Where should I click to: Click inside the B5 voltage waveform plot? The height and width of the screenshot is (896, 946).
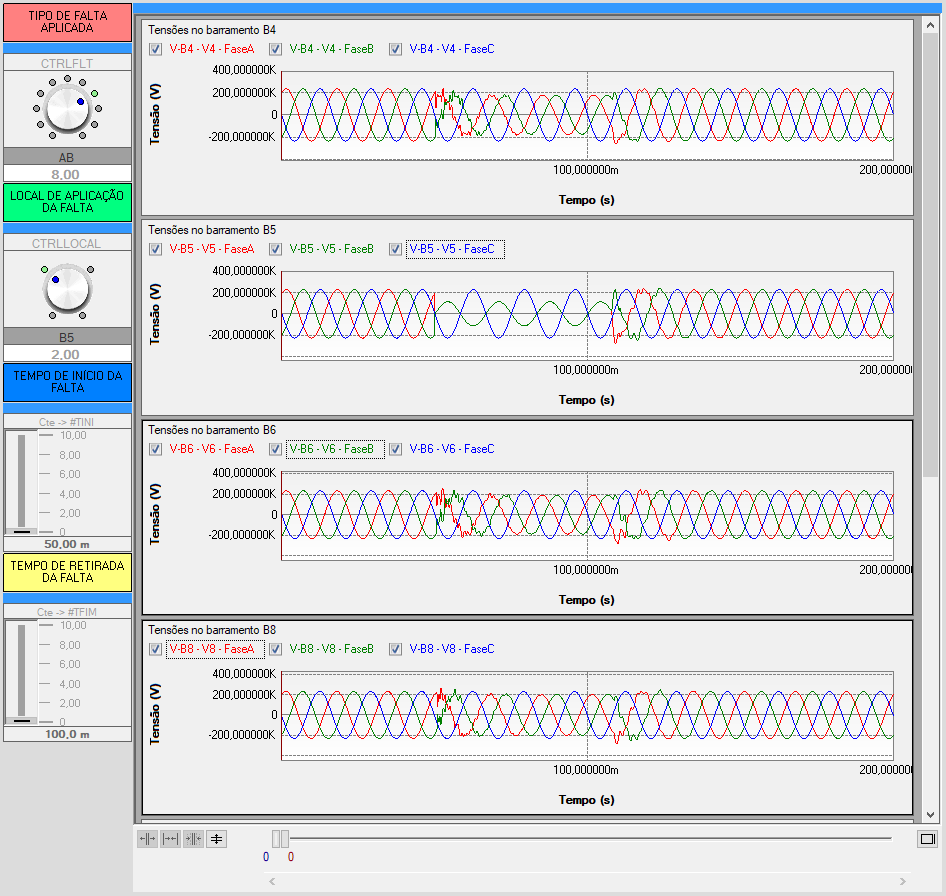[x=587, y=315]
